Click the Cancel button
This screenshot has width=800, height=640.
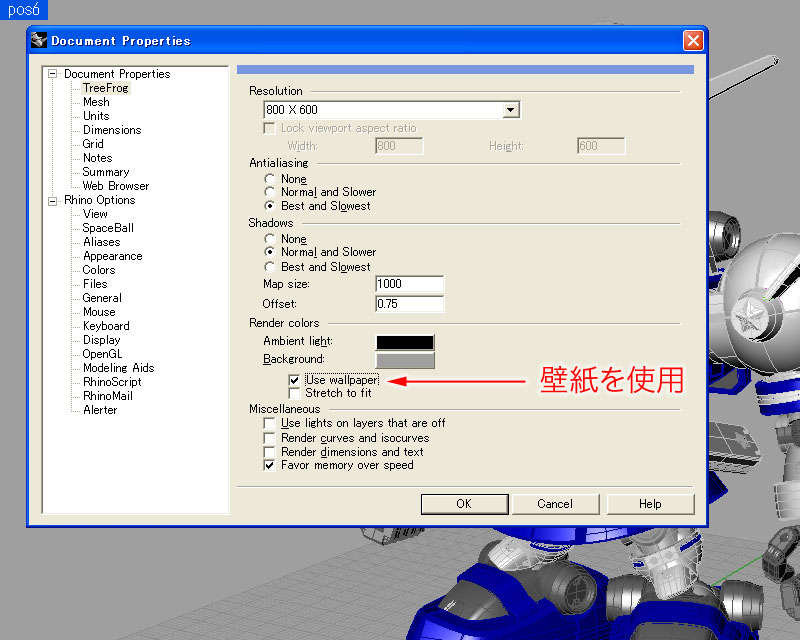tap(555, 504)
